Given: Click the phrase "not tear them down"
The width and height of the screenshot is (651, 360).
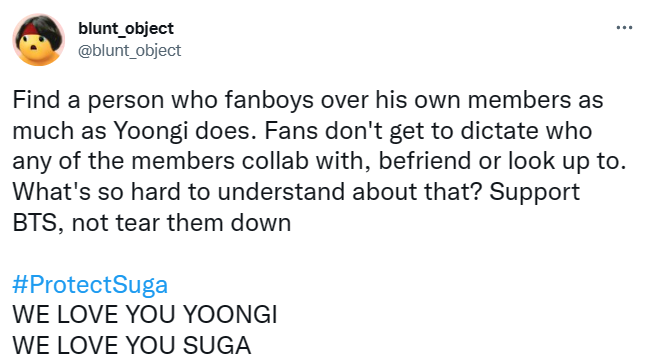Looking at the screenshot, I should (181, 223).
